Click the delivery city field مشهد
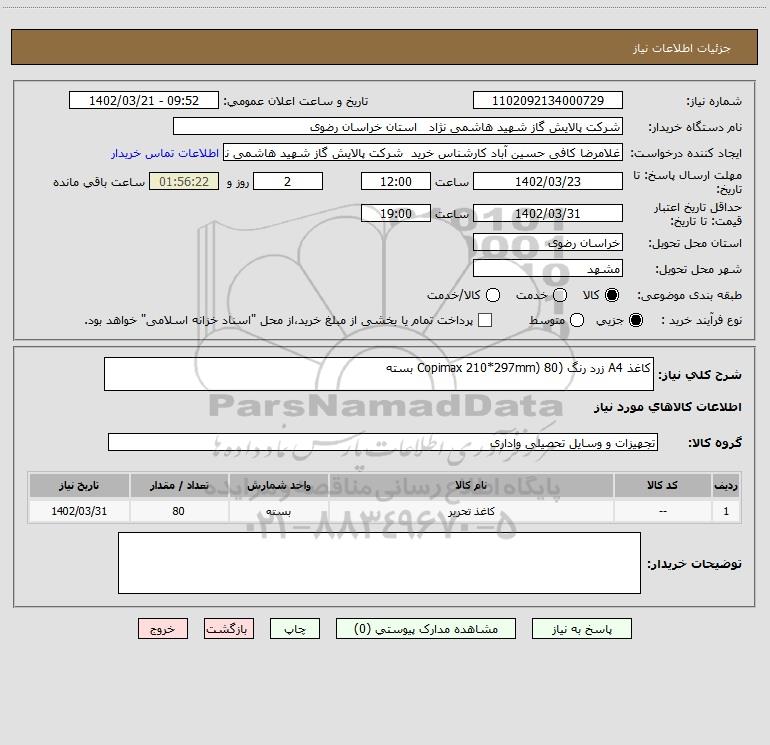The width and height of the screenshot is (770, 745). (x=548, y=268)
